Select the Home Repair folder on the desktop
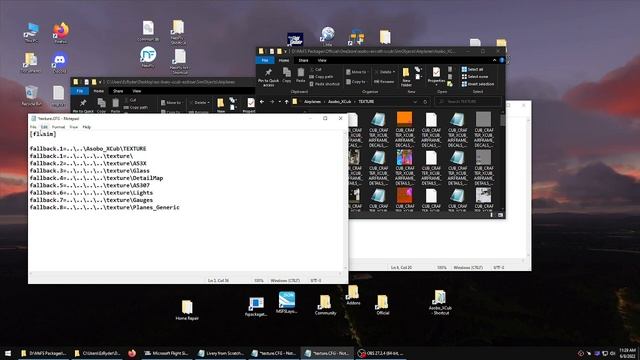 187,310
